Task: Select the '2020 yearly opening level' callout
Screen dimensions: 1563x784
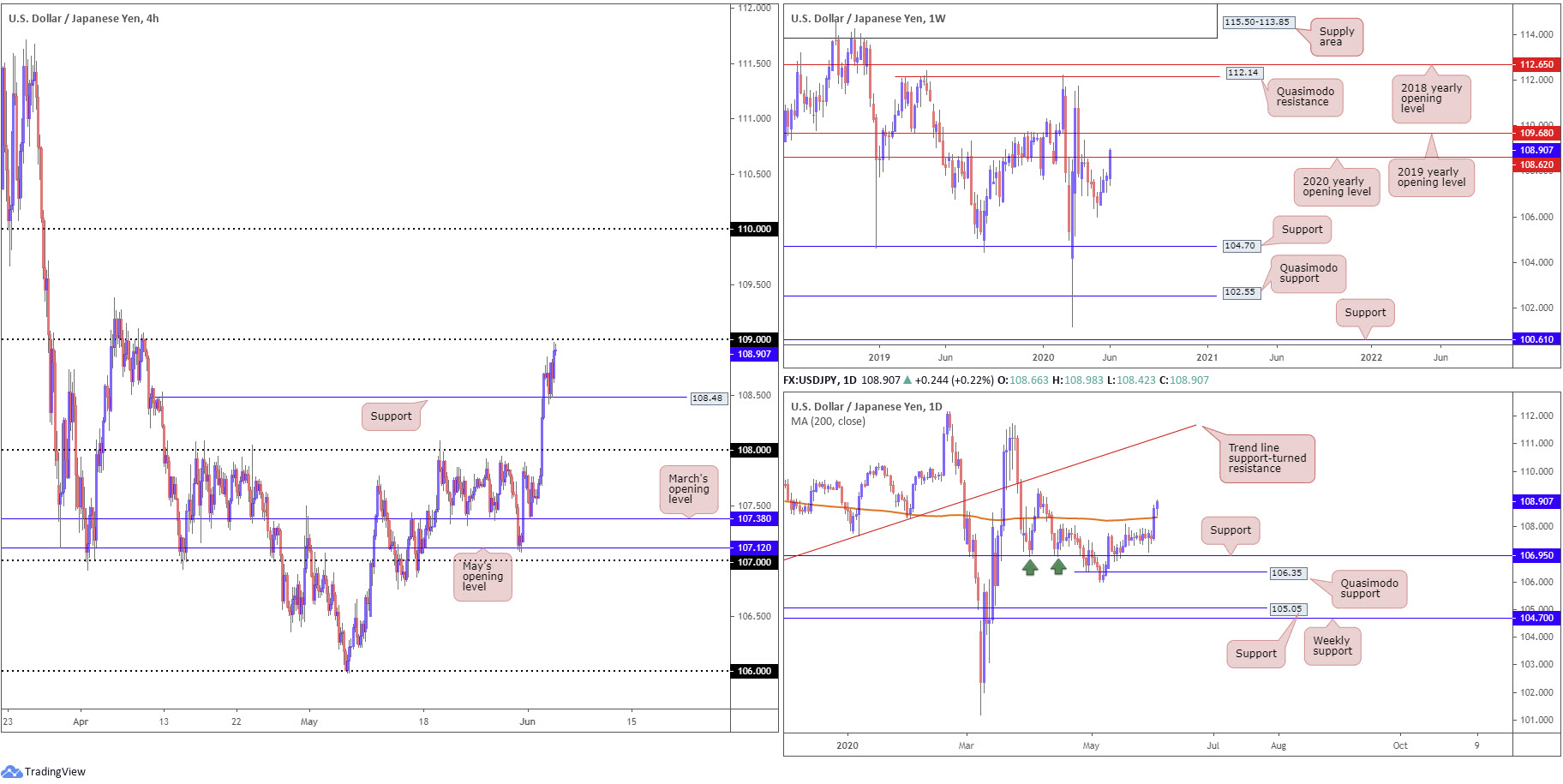Action: (x=1336, y=186)
